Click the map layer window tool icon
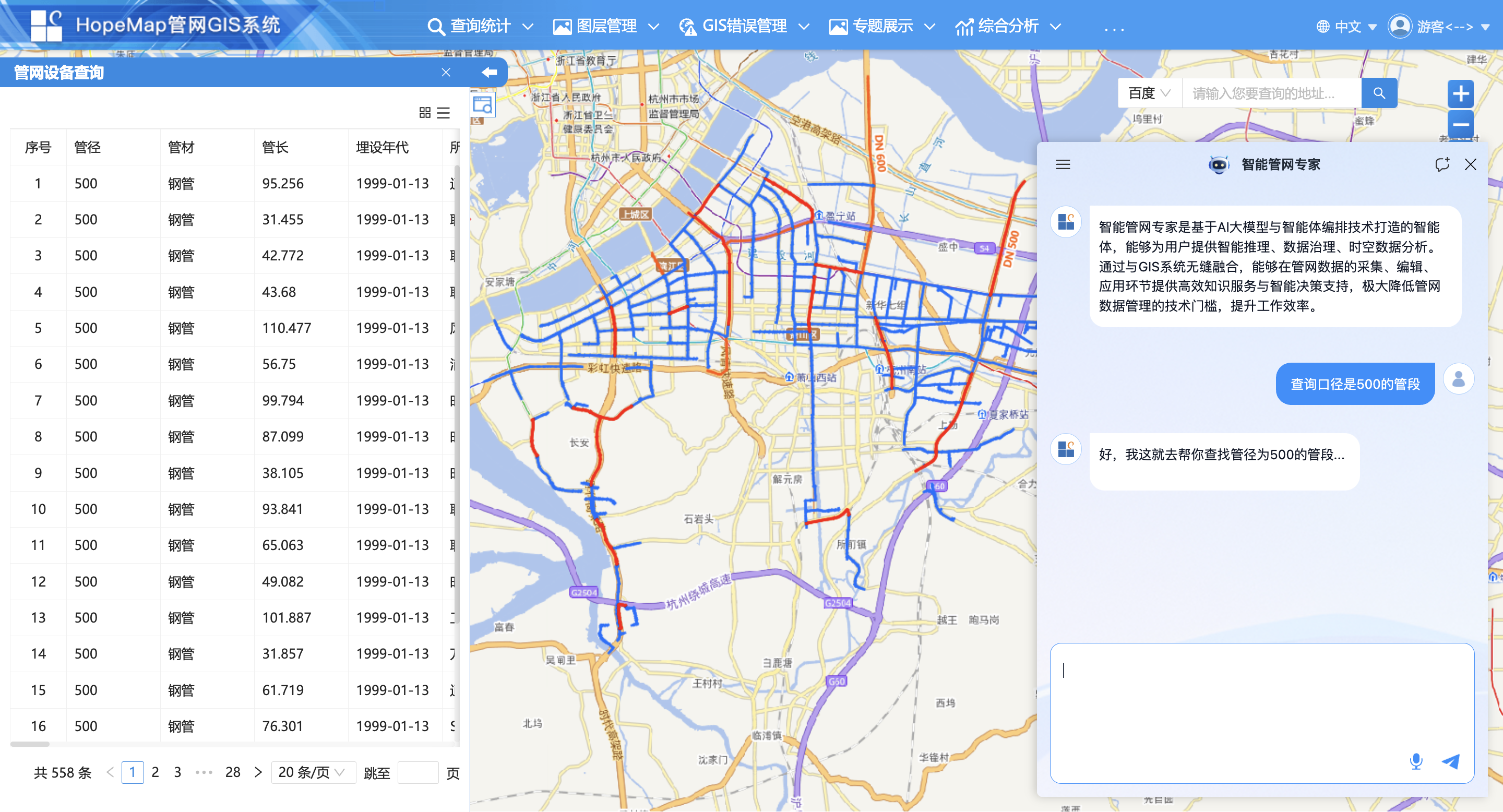This screenshot has height=812, width=1503. point(483,105)
